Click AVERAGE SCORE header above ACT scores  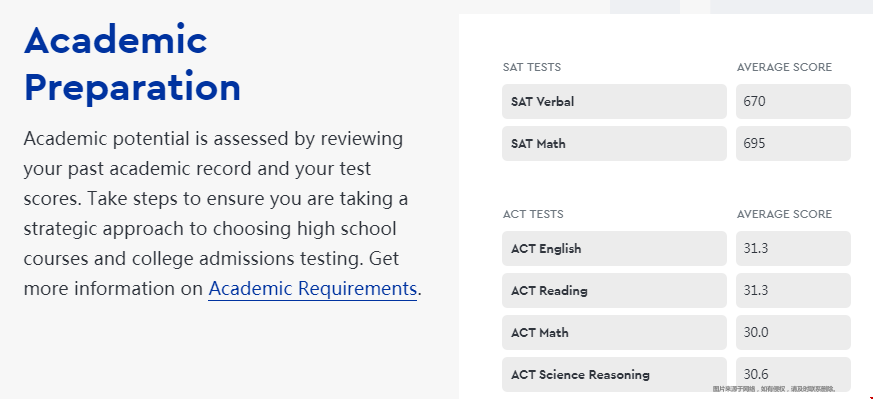pos(784,214)
